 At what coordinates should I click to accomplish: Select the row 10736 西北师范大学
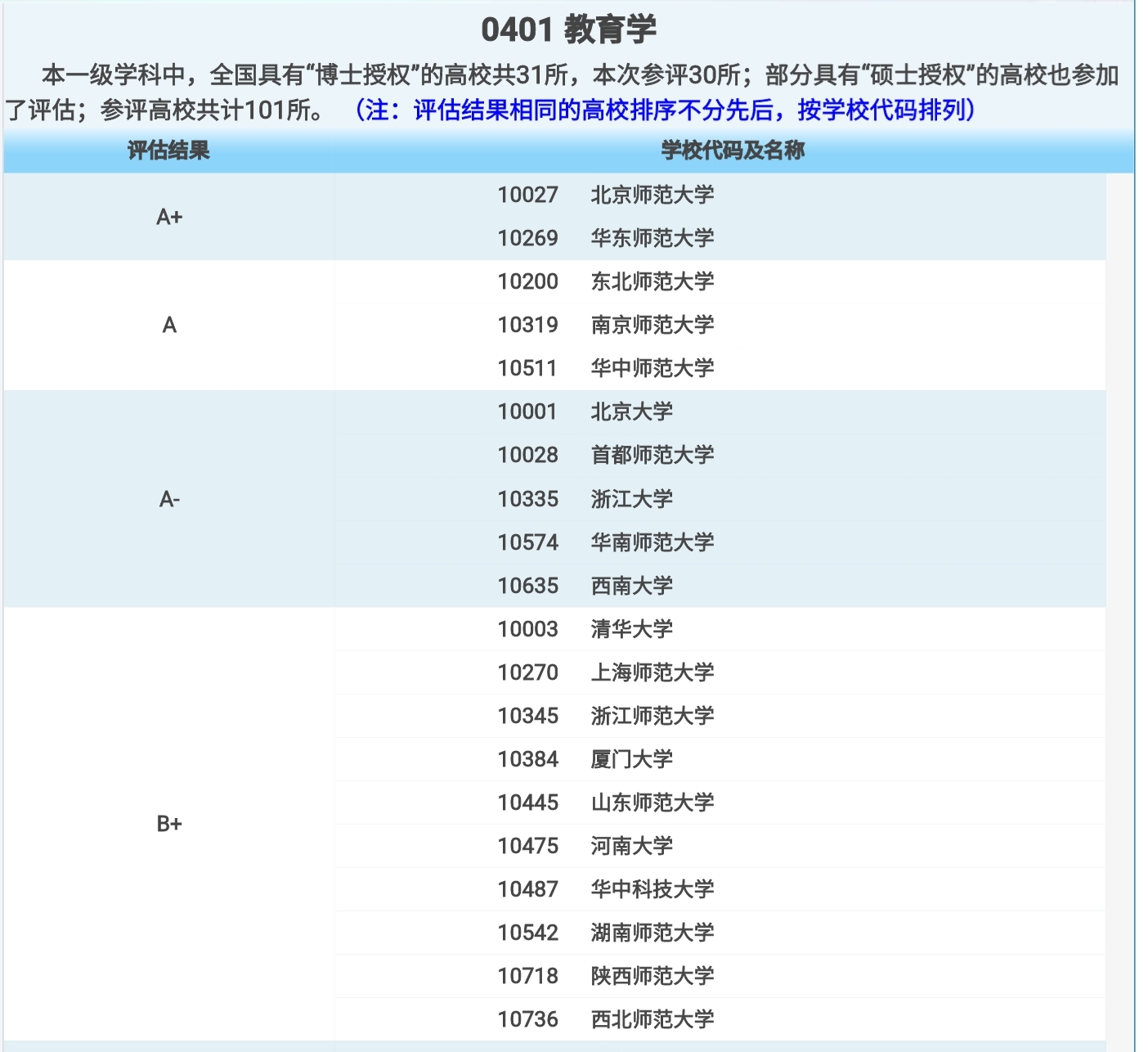click(x=720, y=1019)
